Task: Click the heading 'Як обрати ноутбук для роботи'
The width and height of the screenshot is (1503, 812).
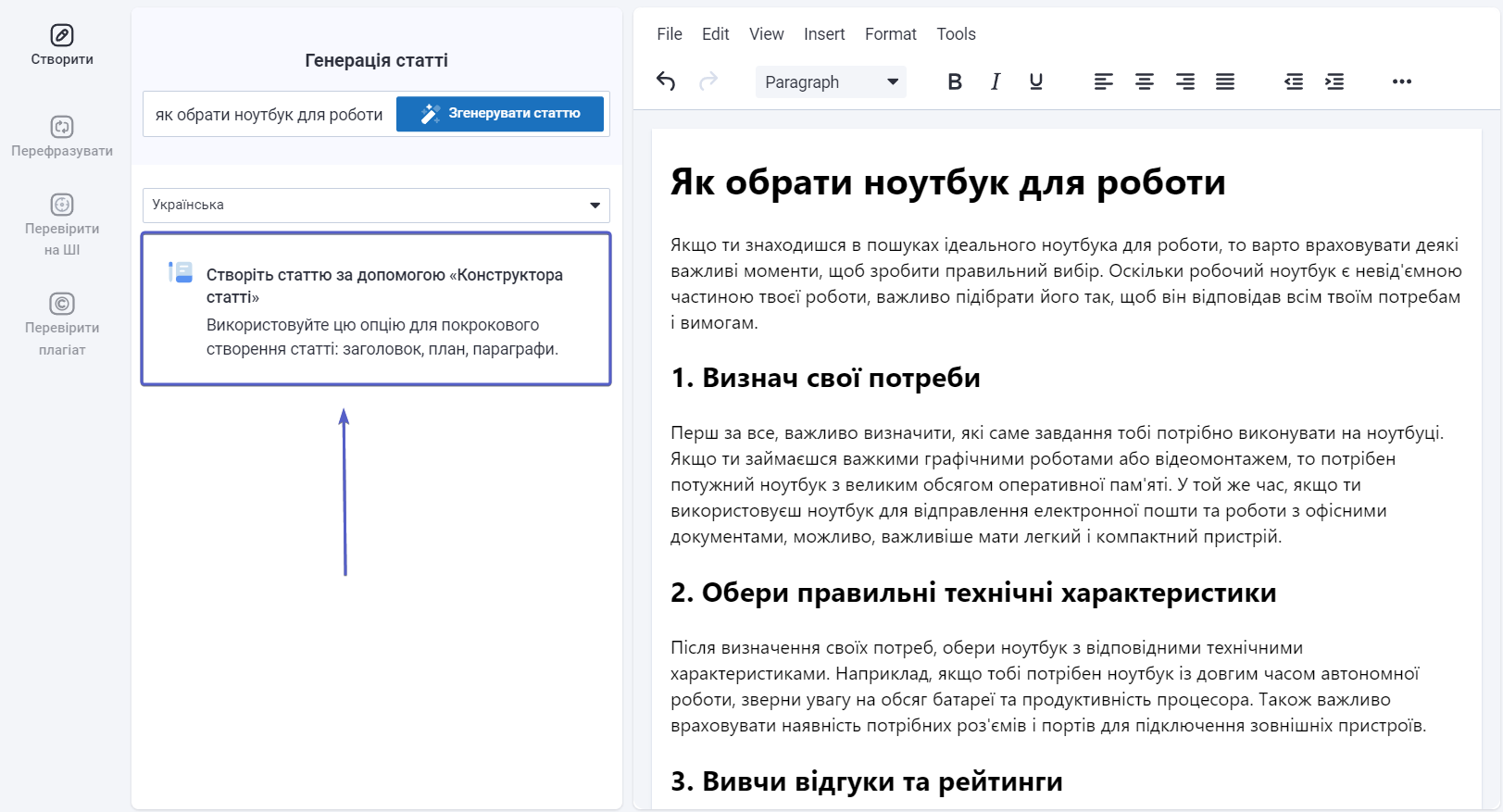Action: (947, 182)
